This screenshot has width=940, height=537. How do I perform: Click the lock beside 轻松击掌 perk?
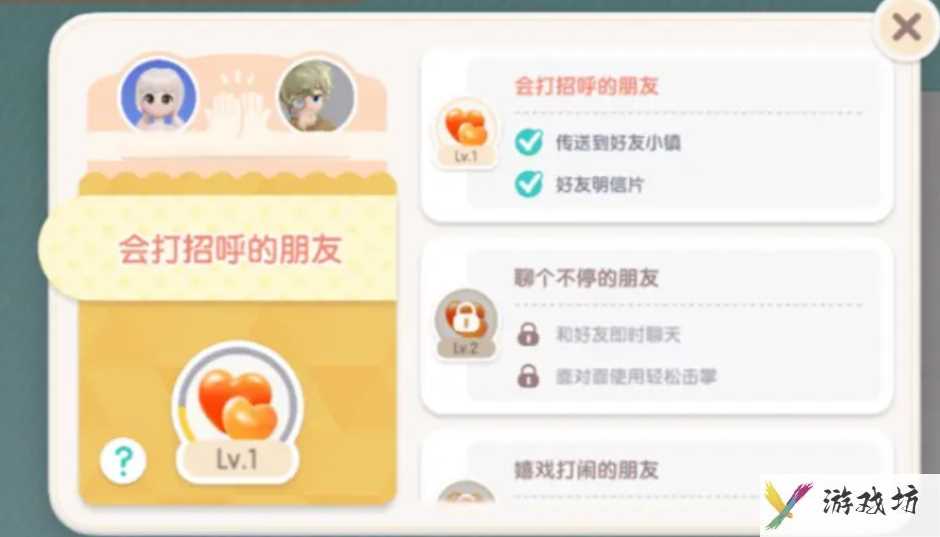click(x=528, y=376)
